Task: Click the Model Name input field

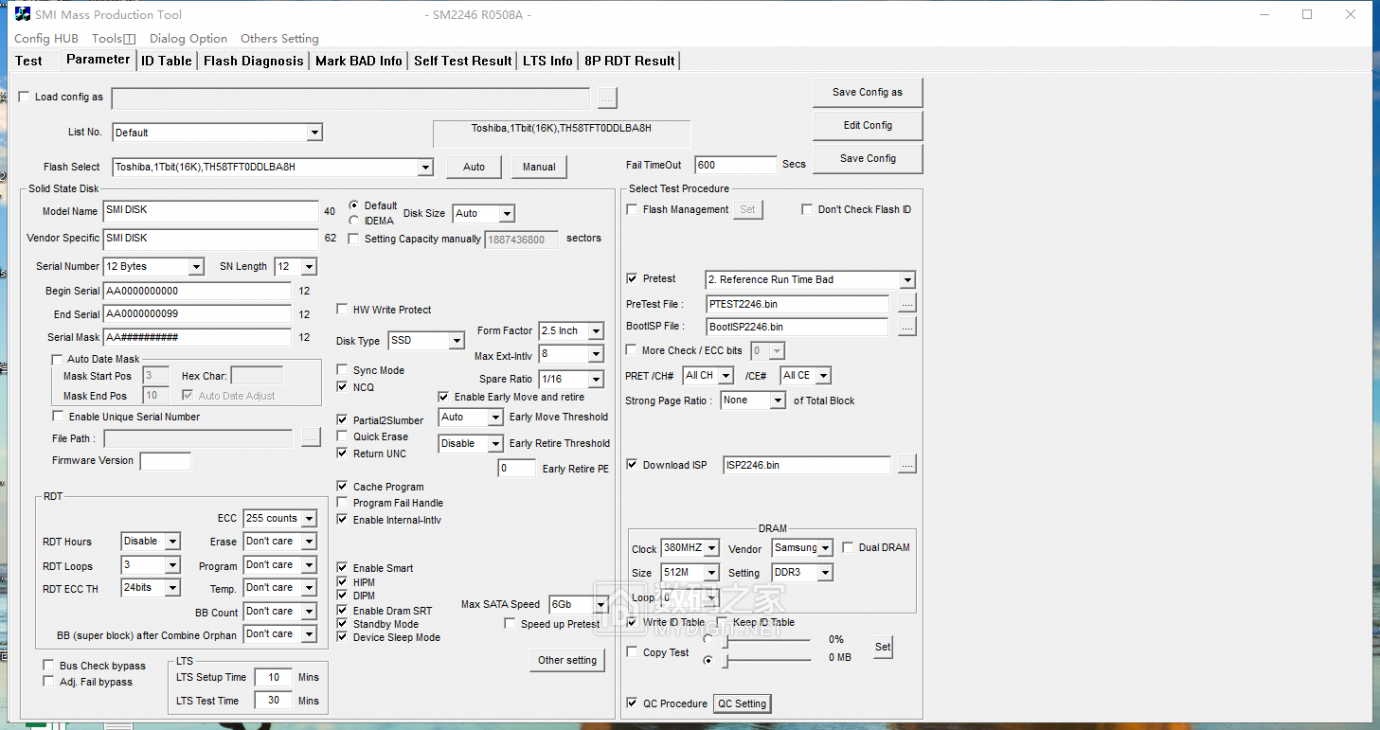Action: pyautogui.click(x=210, y=211)
